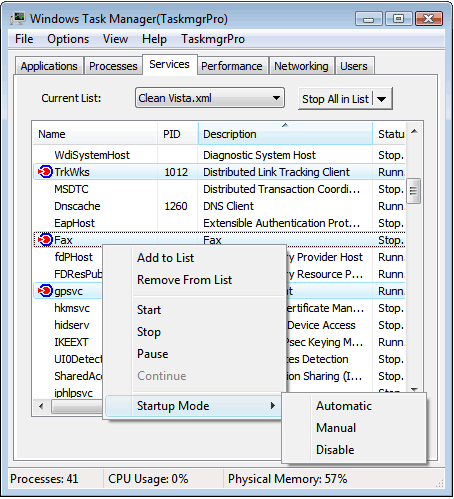Click PID 1260 in the Dnscache row
The height and width of the screenshot is (499, 454).
click(176, 206)
